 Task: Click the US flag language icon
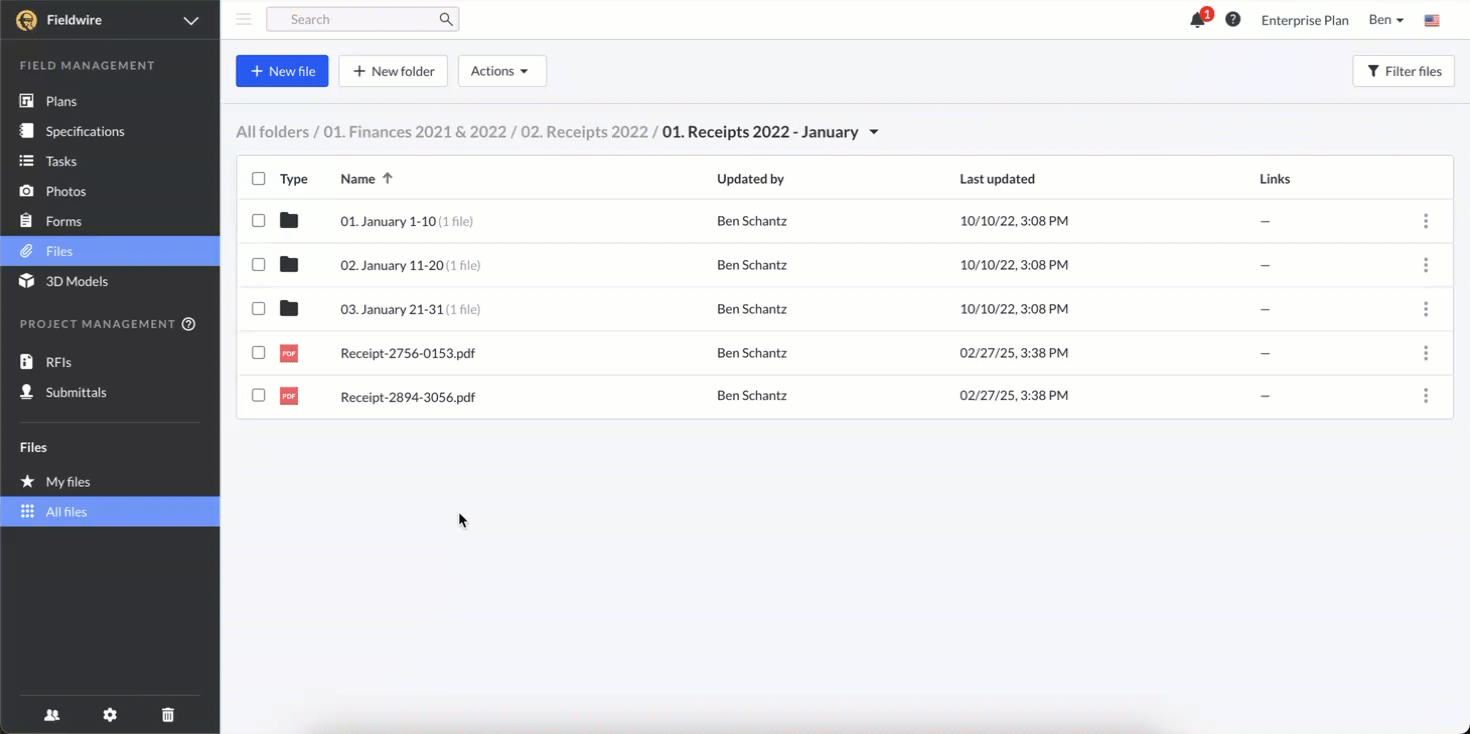pyautogui.click(x=1432, y=20)
